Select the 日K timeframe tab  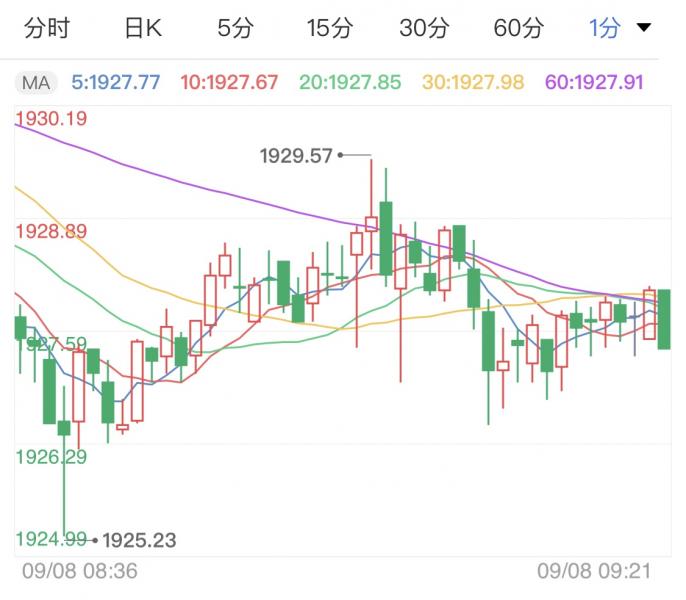[x=142, y=29]
